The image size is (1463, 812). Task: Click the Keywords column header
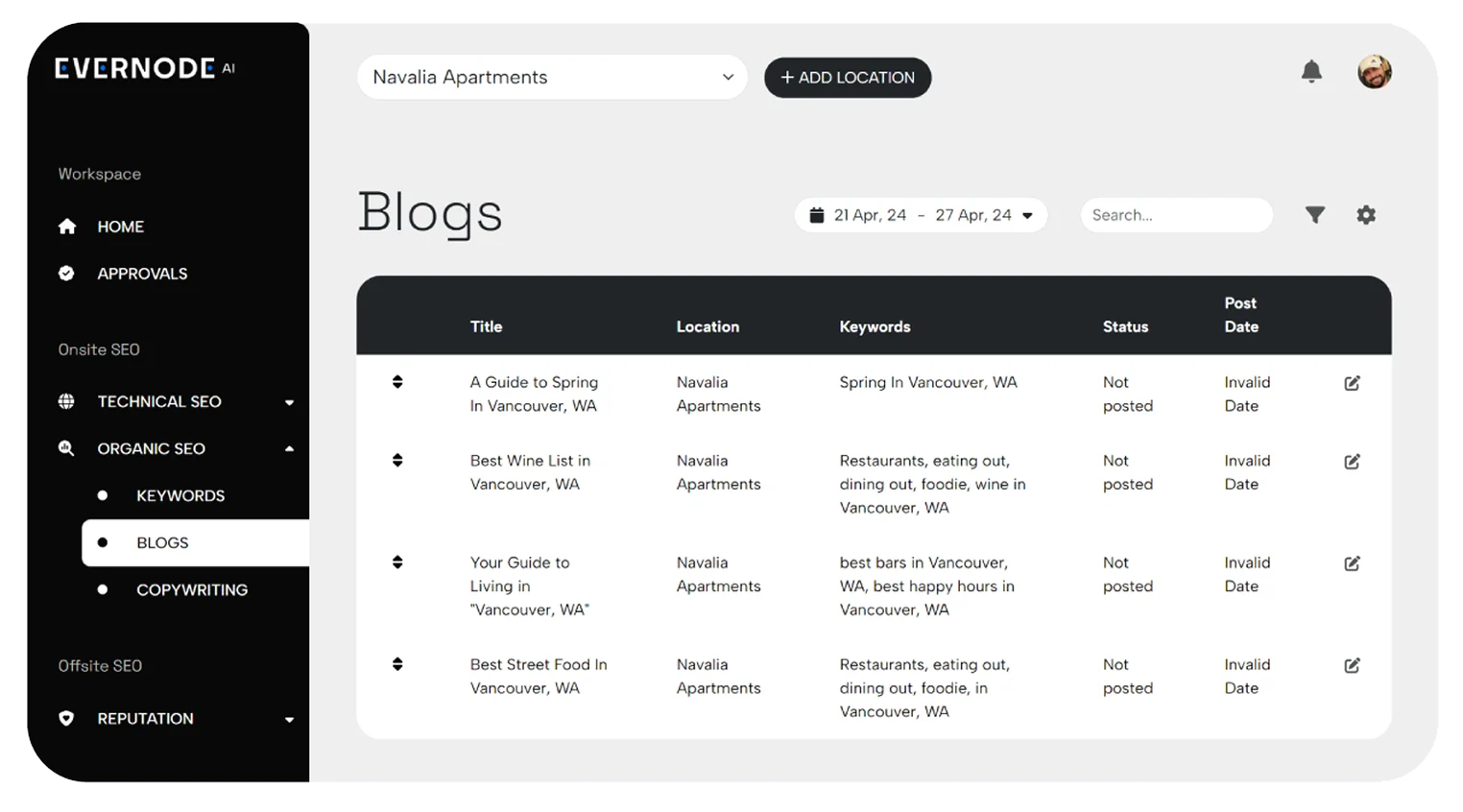875,326
